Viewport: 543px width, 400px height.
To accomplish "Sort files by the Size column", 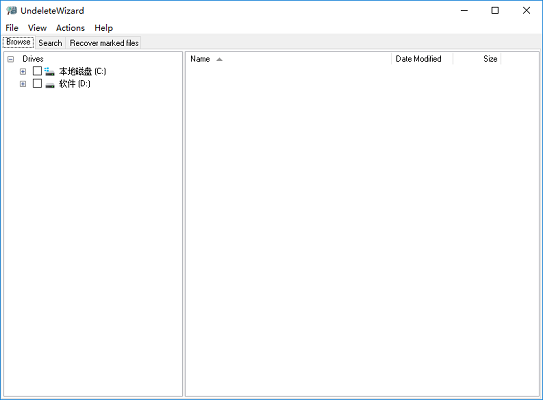I will pos(477,59).
